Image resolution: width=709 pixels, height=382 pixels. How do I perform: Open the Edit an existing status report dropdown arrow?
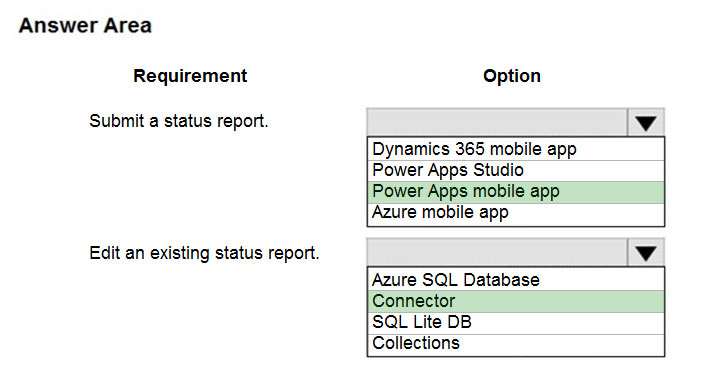click(645, 253)
